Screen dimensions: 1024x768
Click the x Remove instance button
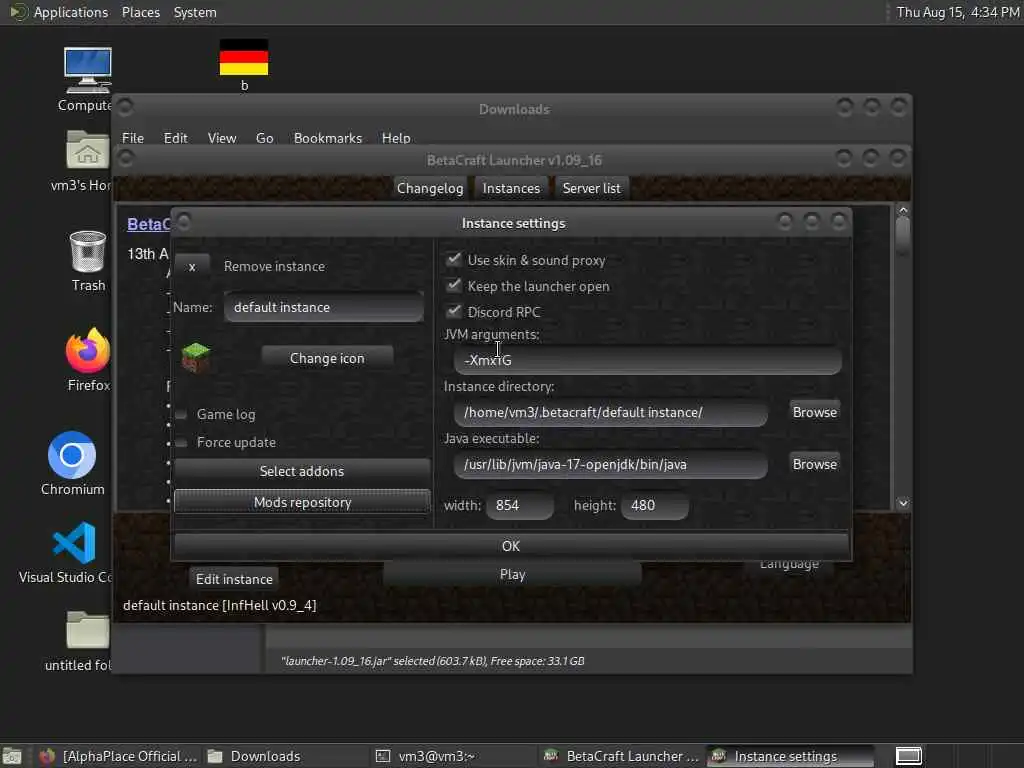pyautogui.click(x=191, y=266)
